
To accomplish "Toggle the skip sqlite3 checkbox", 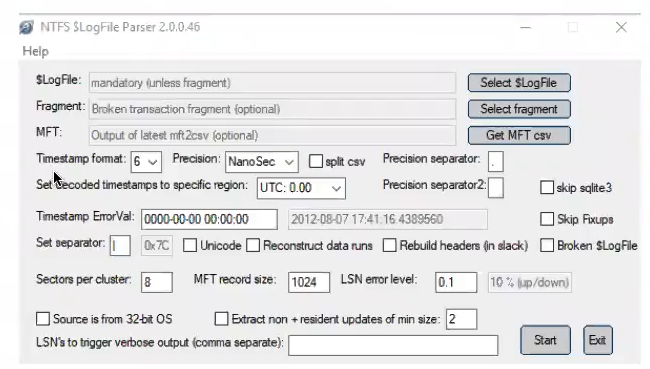I will click(x=547, y=187).
